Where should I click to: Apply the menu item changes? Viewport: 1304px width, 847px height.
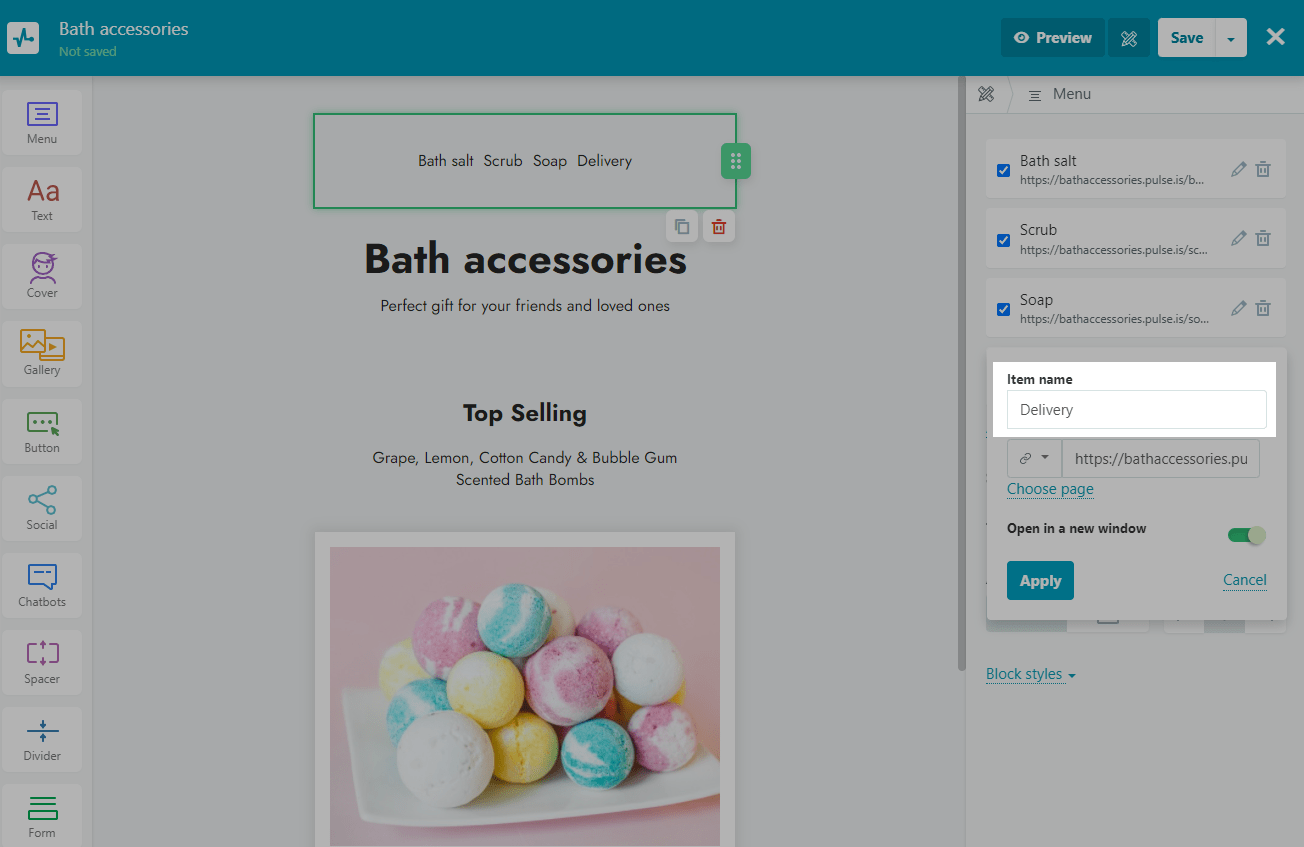[x=1040, y=580]
